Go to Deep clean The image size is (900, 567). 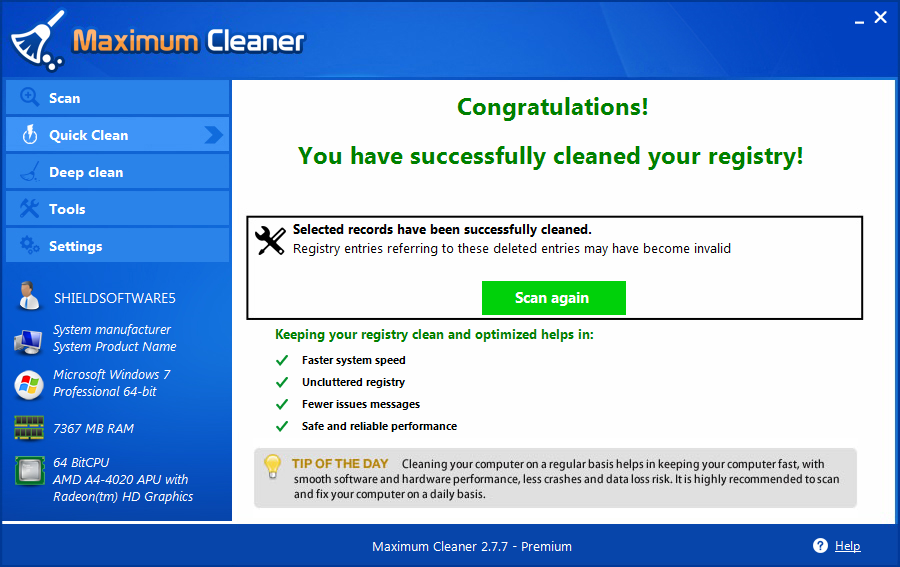click(x=118, y=172)
